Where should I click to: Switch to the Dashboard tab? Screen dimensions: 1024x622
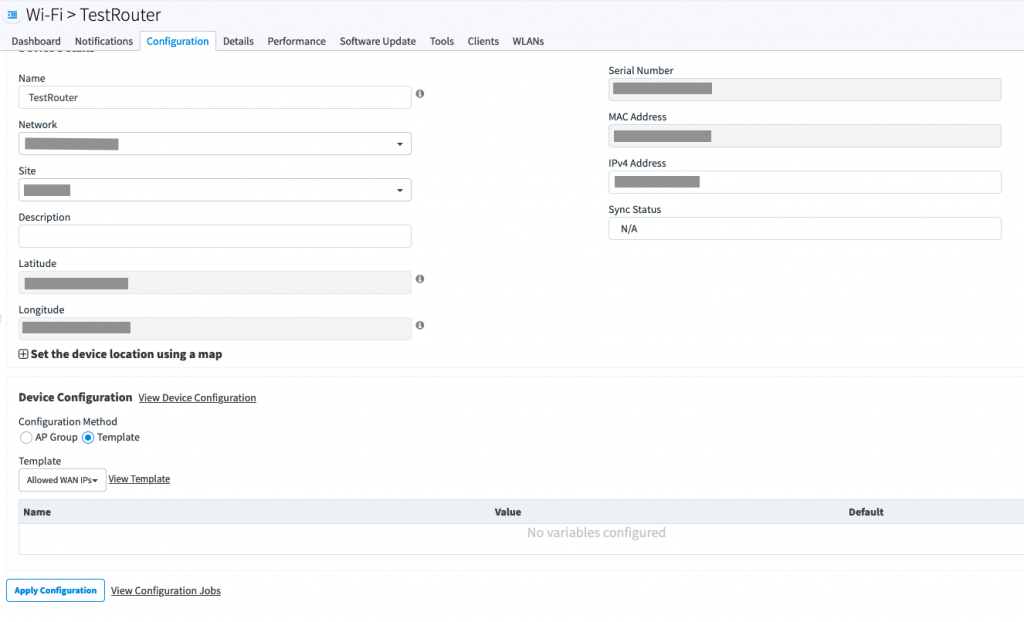36,41
